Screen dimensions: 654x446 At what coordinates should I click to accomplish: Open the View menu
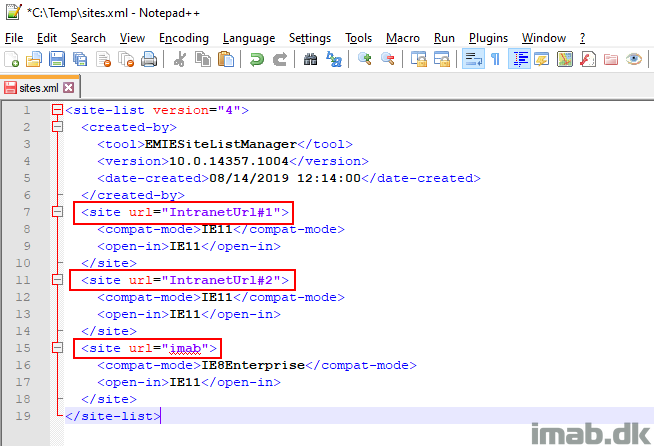coord(132,38)
